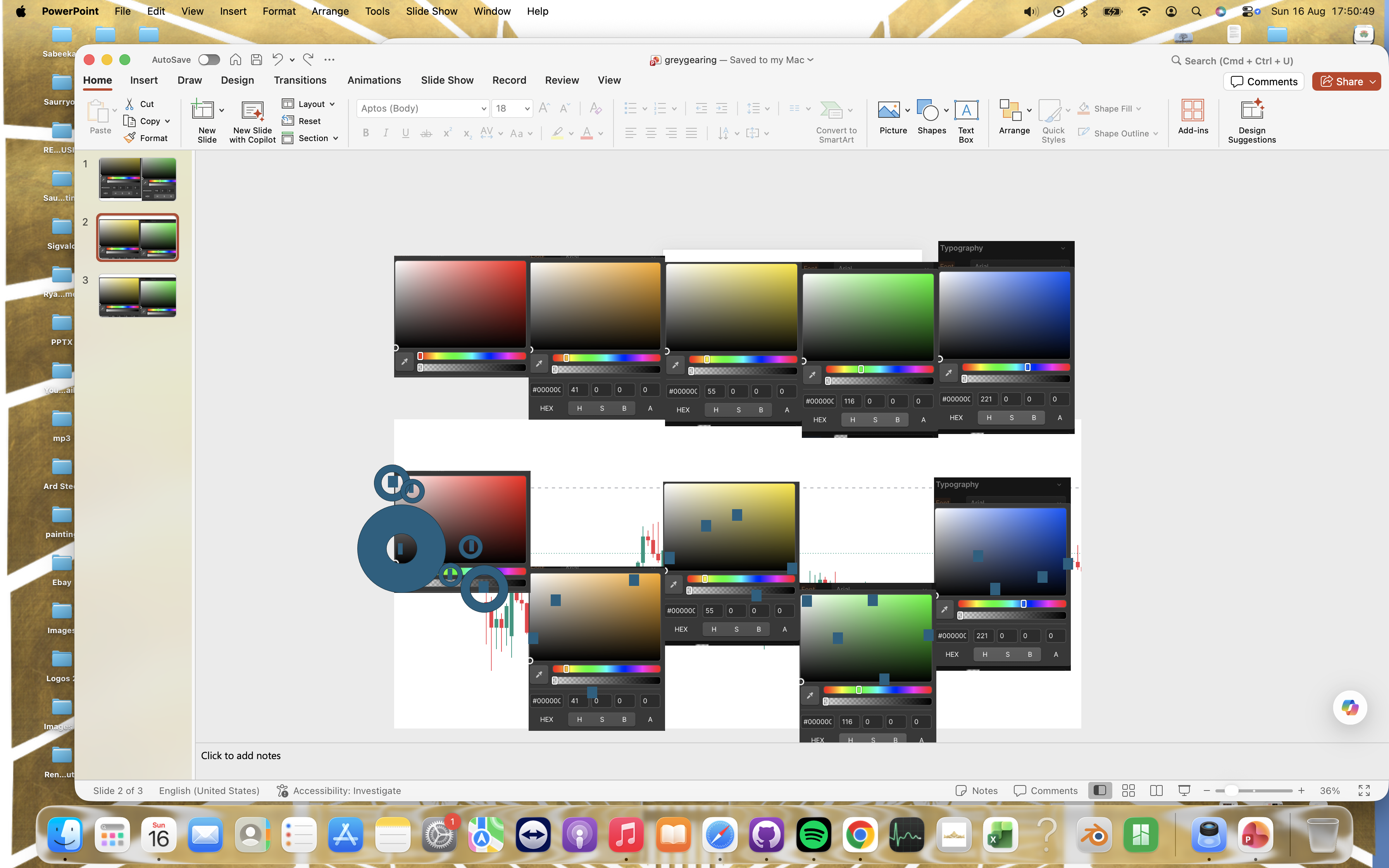Toggle Normal view button in status bar

[x=1100, y=790]
